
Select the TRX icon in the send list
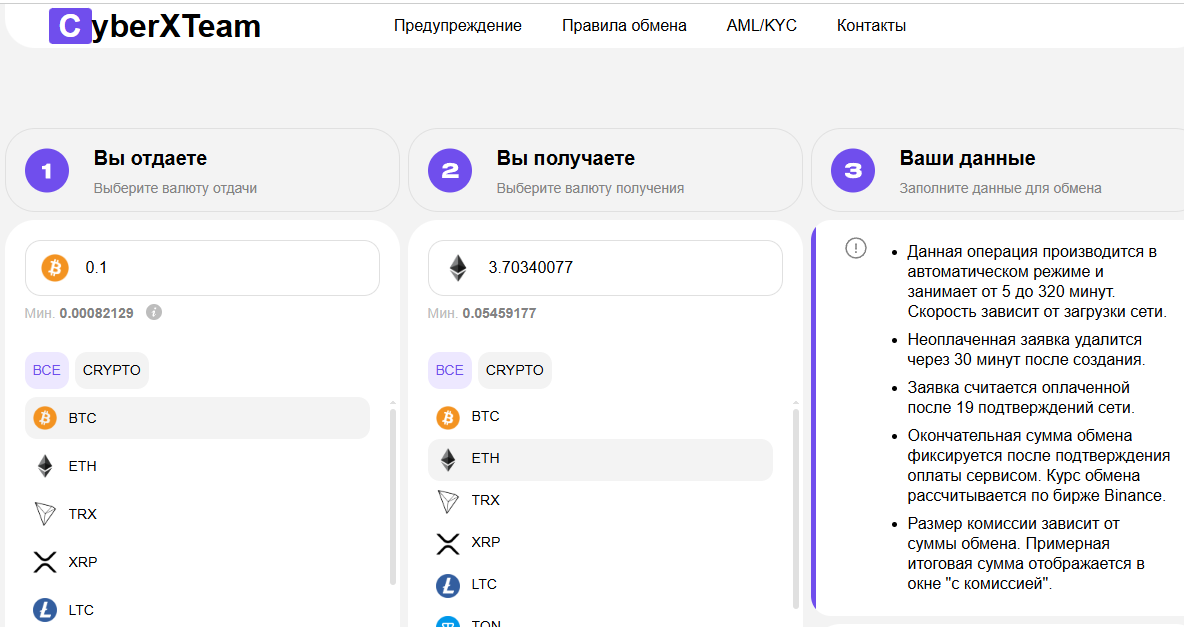[x=45, y=514]
